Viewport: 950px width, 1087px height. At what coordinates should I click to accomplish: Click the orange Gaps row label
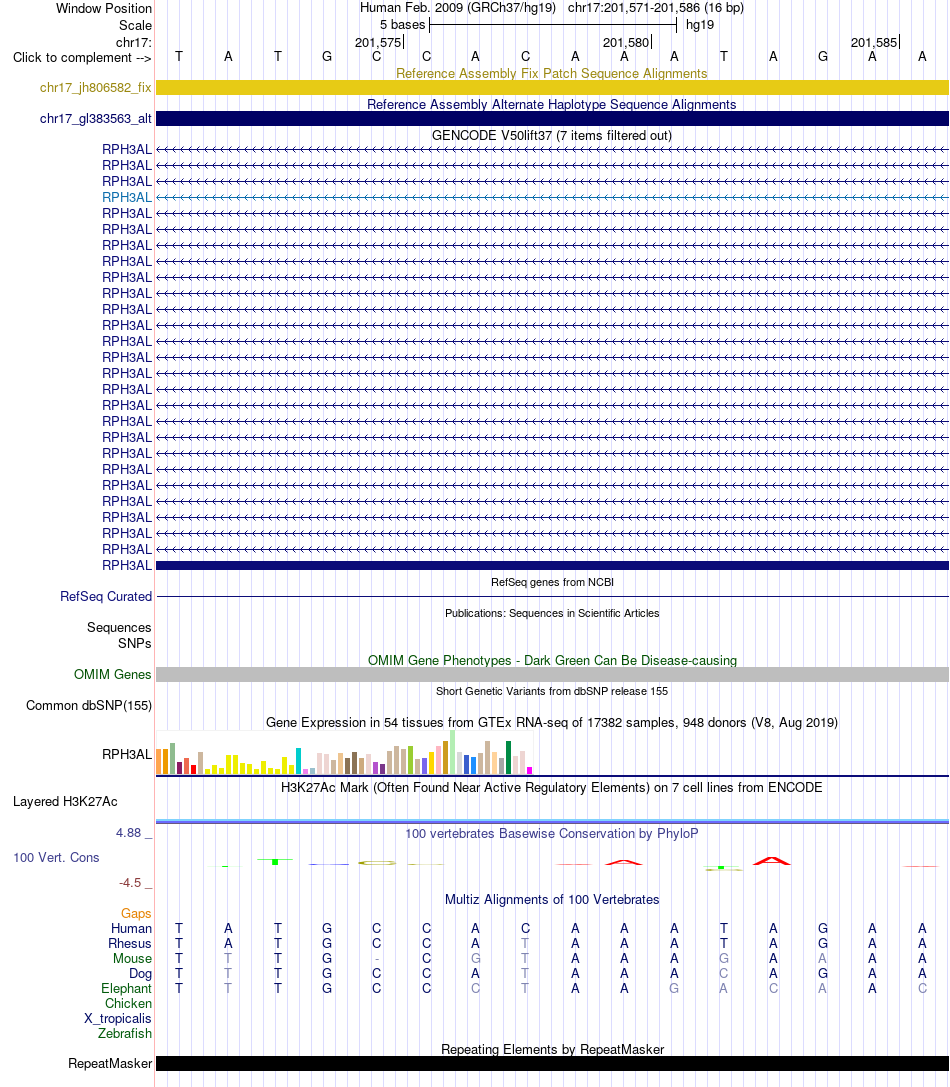[136, 914]
